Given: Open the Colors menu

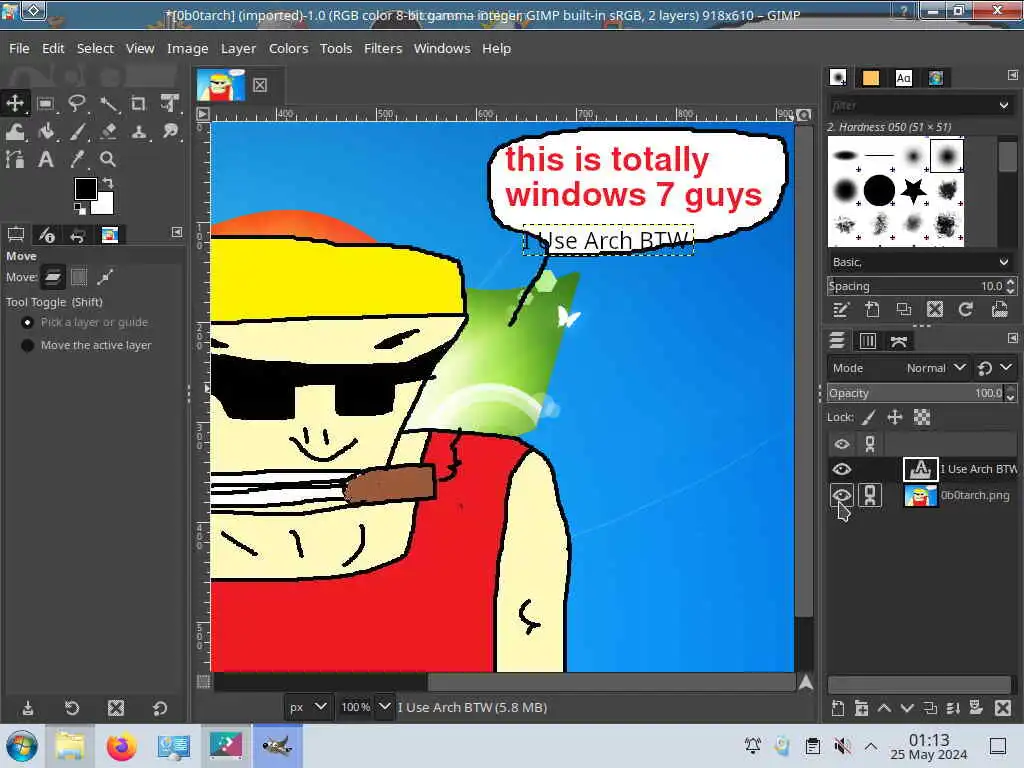Looking at the screenshot, I should (288, 48).
